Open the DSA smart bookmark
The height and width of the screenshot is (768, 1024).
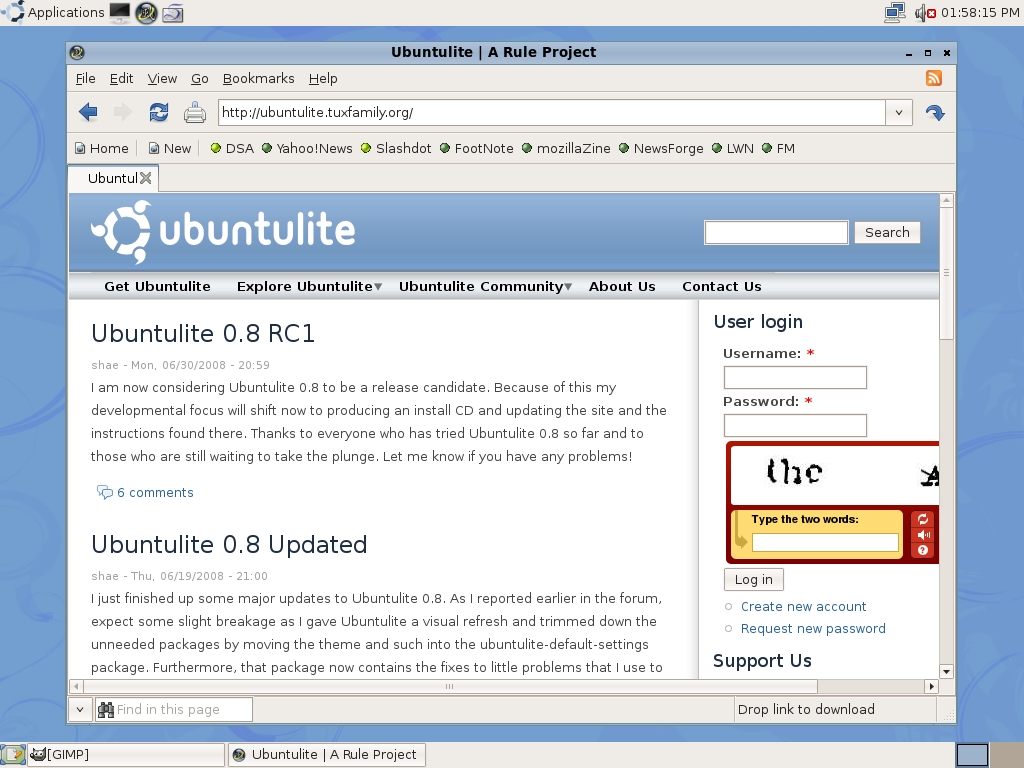(232, 148)
